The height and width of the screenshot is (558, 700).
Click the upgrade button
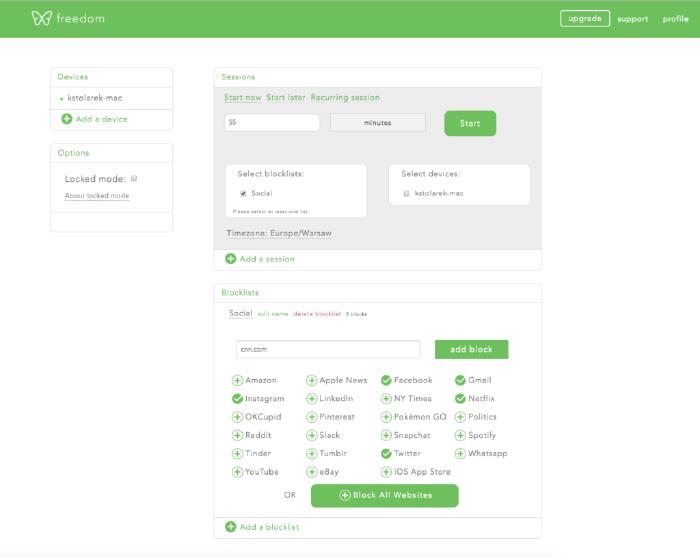coord(585,19)
